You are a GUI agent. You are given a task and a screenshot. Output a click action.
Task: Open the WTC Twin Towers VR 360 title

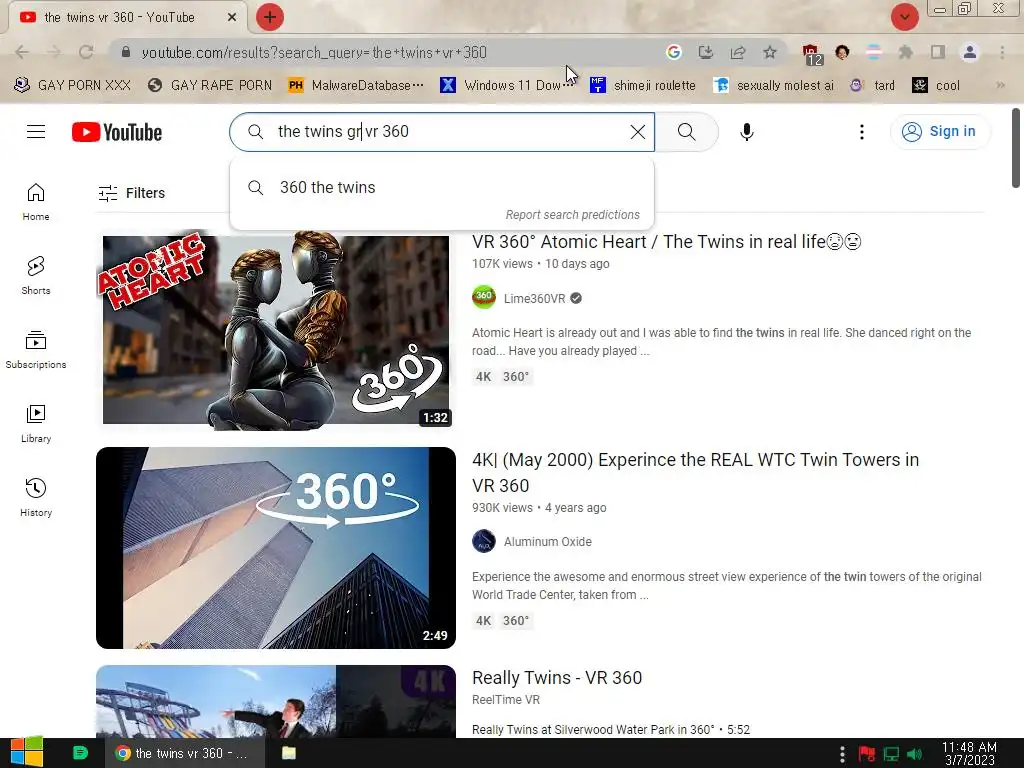(696, 473)
